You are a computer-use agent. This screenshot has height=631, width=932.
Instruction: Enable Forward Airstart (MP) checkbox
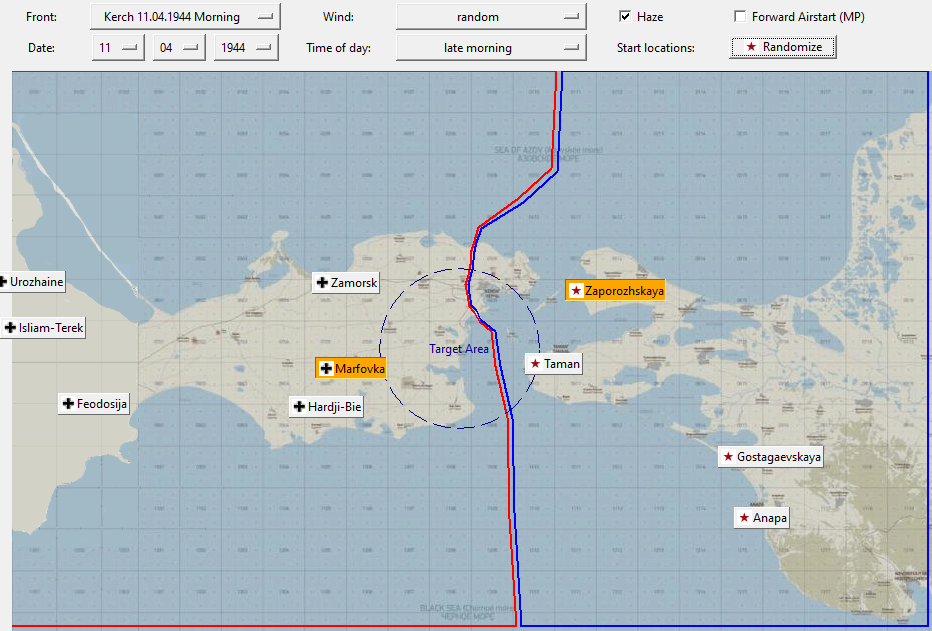point(740,17)
